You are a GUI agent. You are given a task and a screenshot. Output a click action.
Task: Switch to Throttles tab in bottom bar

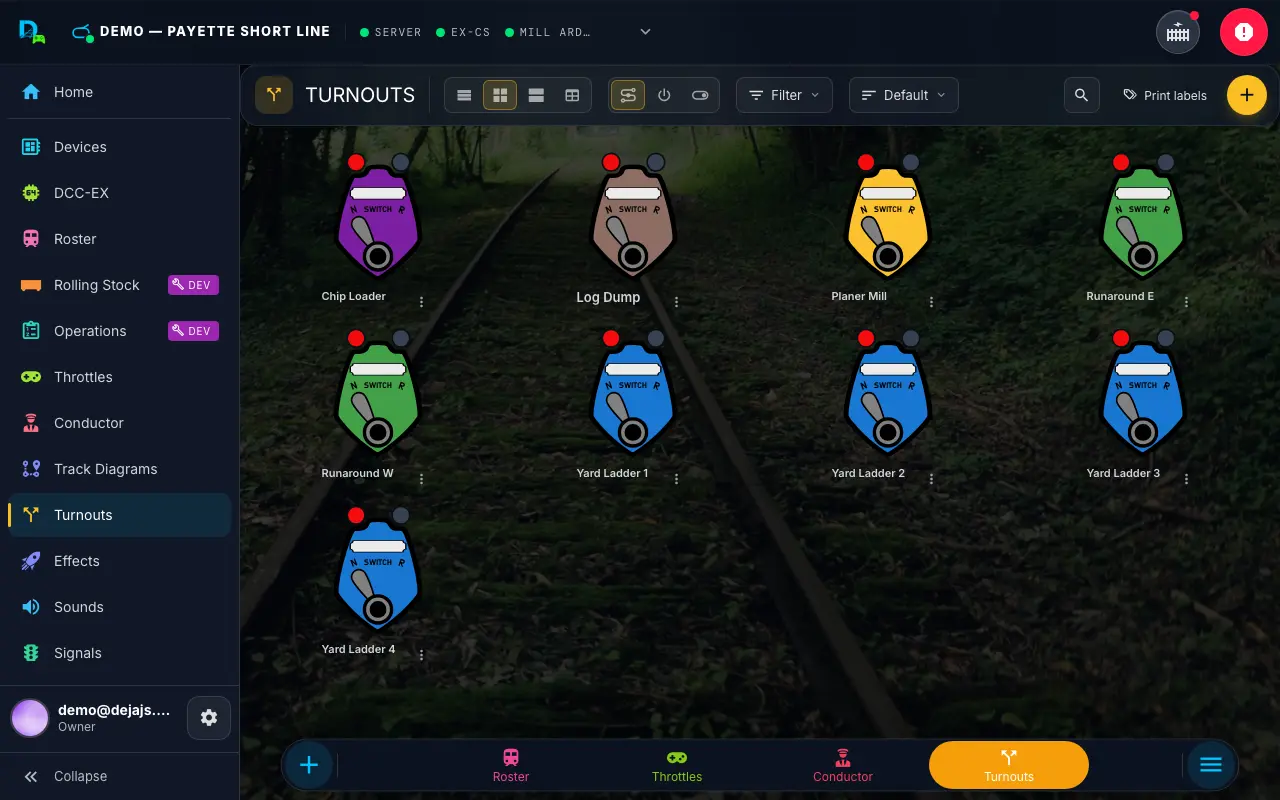tap(677, 766)
